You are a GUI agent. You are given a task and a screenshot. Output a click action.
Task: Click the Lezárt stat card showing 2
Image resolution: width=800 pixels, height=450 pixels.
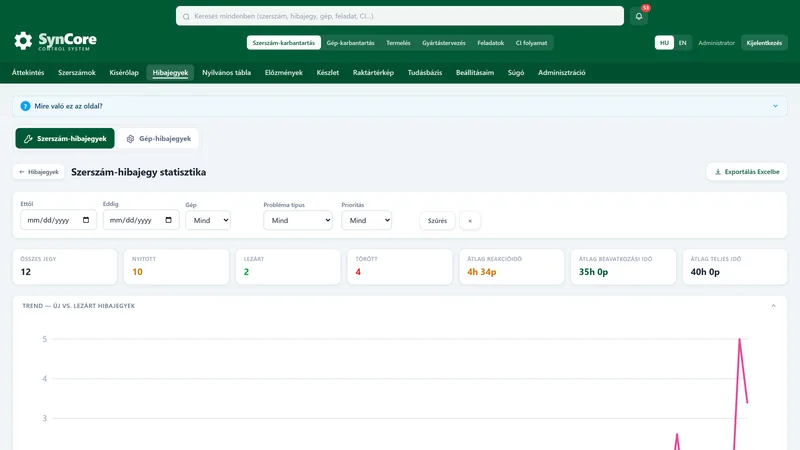(x=288, y=267)
